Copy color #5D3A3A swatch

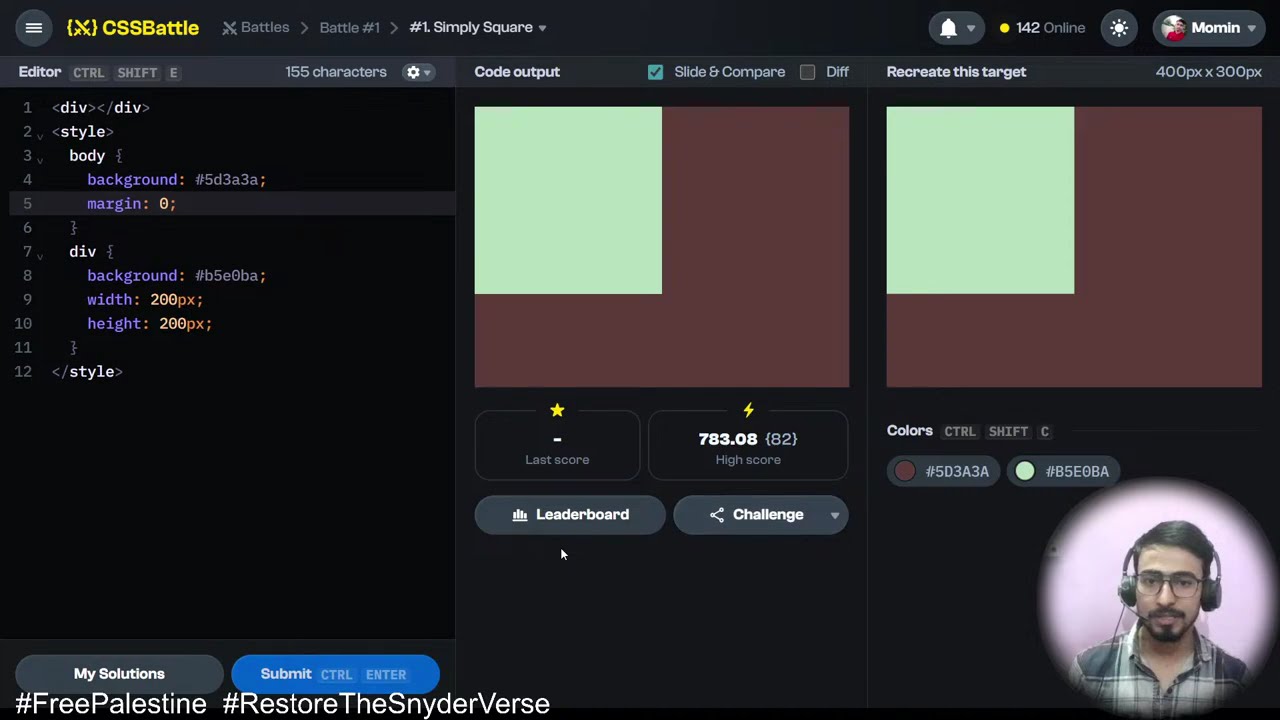pyautogui.click(x=943, y=471)
